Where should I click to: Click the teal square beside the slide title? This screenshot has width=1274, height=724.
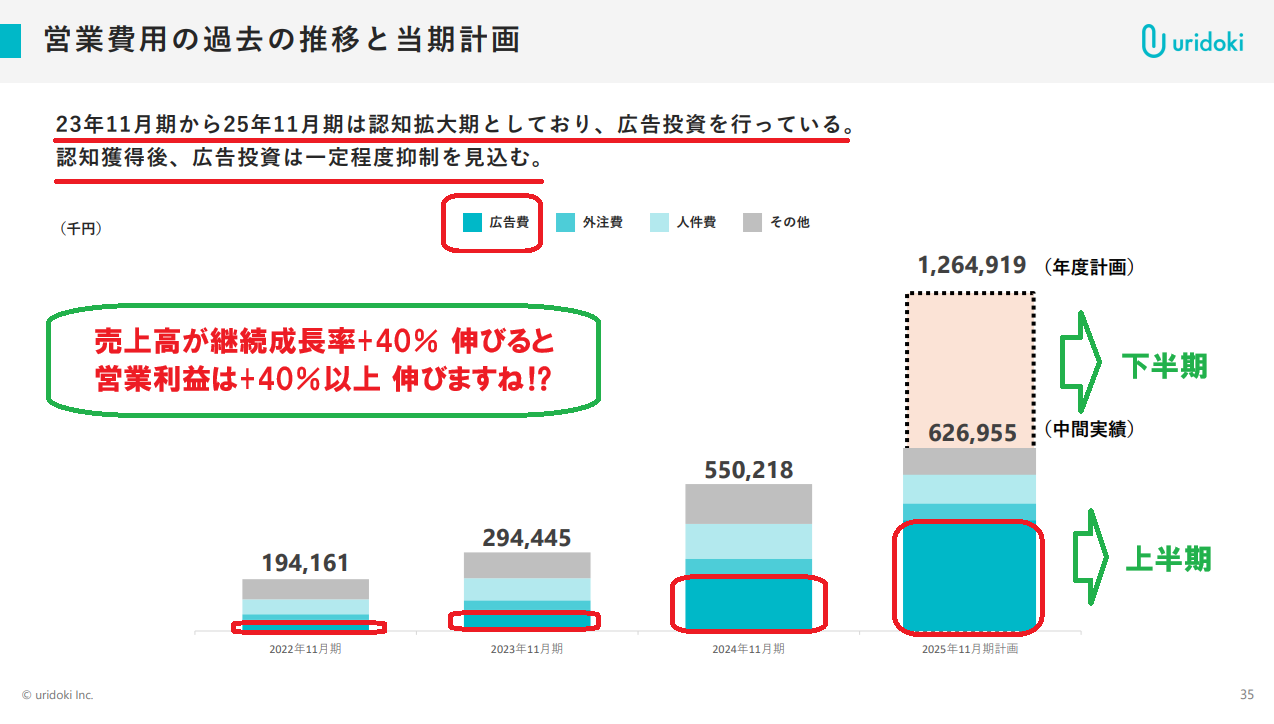click(x=11, y=40)
